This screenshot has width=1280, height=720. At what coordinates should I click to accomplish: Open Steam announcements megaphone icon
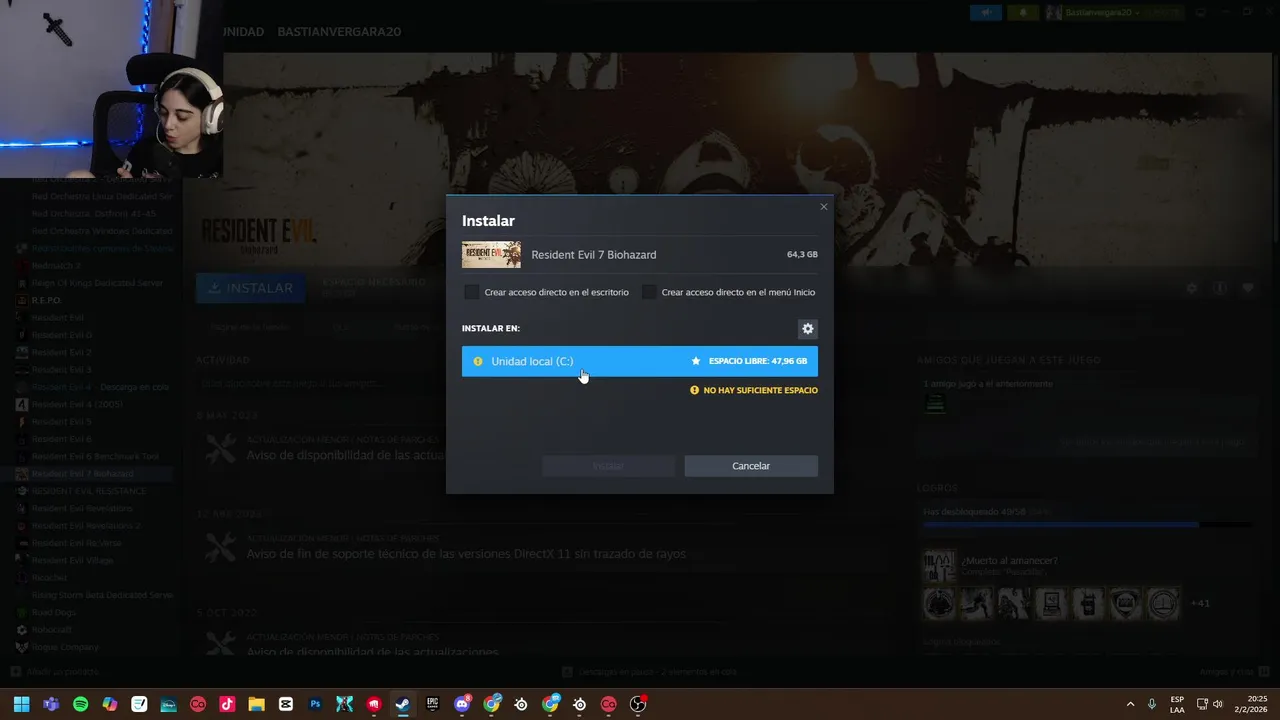987,12
